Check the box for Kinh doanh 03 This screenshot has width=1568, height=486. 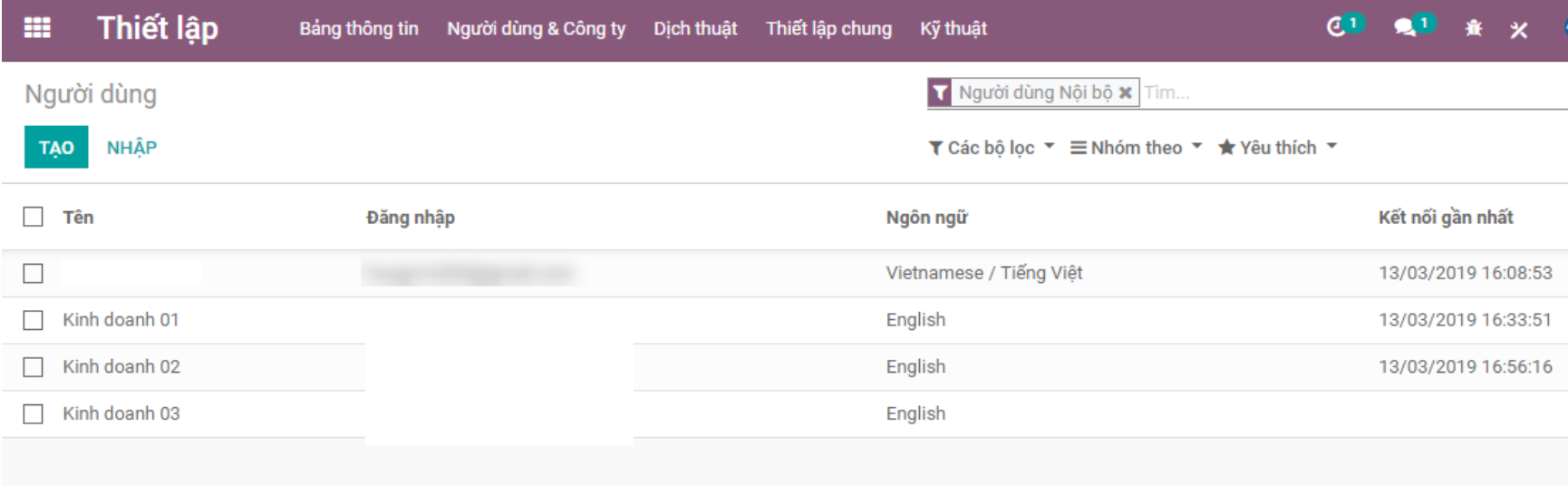pos(34,413)
